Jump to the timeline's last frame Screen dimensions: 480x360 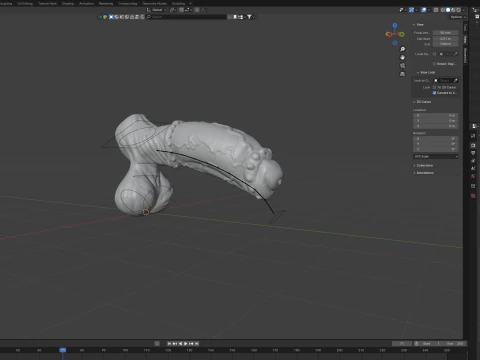(x=197, y=343)
